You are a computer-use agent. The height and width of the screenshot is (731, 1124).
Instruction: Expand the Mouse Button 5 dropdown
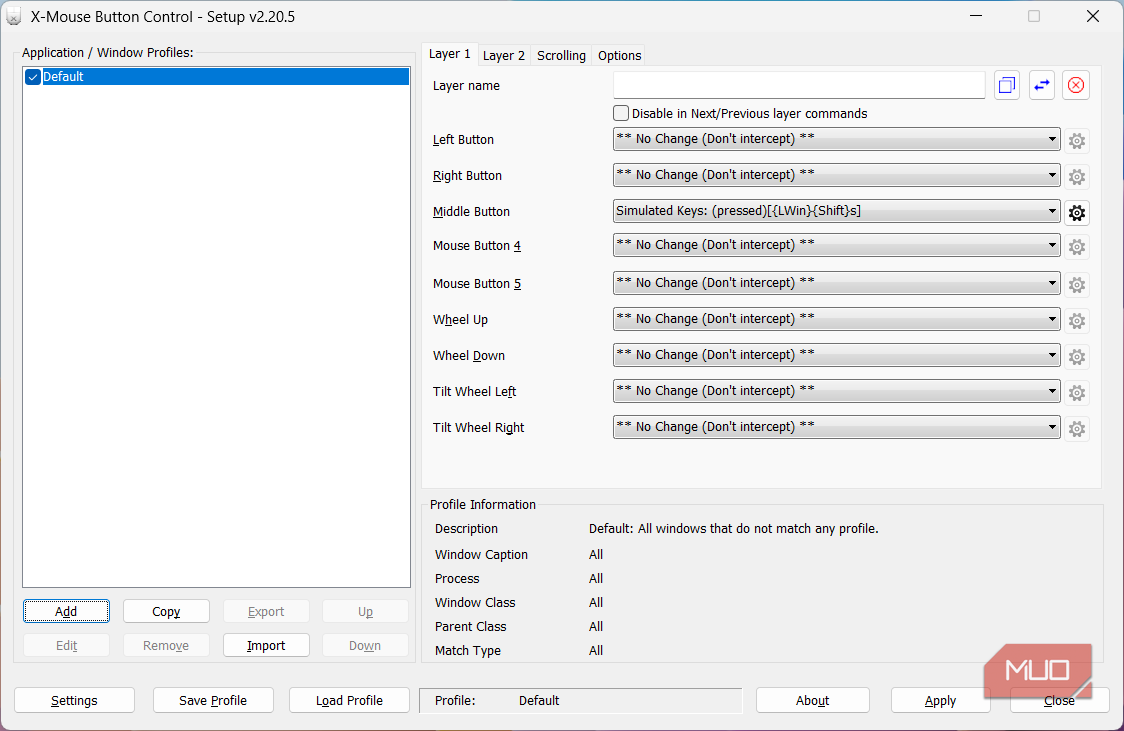coord(837,283)
